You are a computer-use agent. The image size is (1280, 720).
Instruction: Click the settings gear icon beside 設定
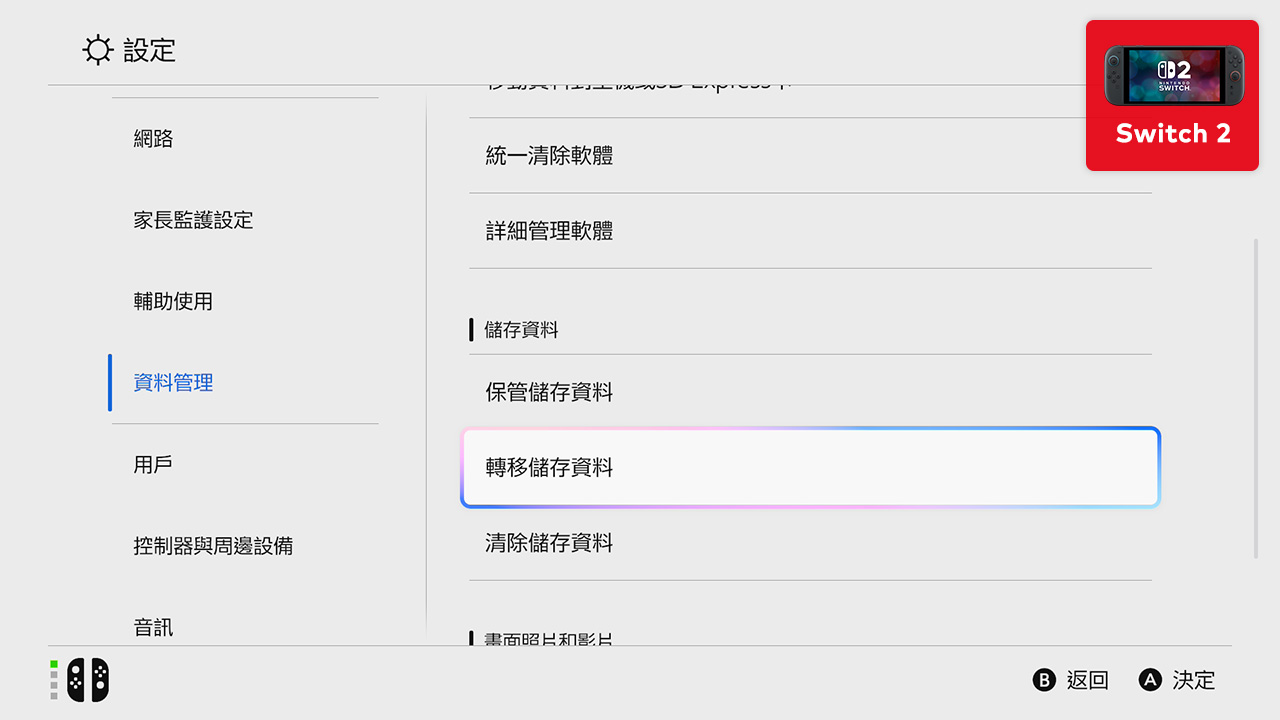click(97, 50)
